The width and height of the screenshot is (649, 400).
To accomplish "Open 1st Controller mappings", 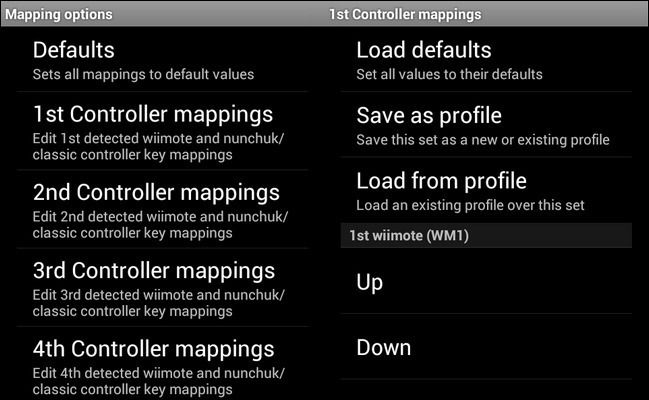I will 153,113.
